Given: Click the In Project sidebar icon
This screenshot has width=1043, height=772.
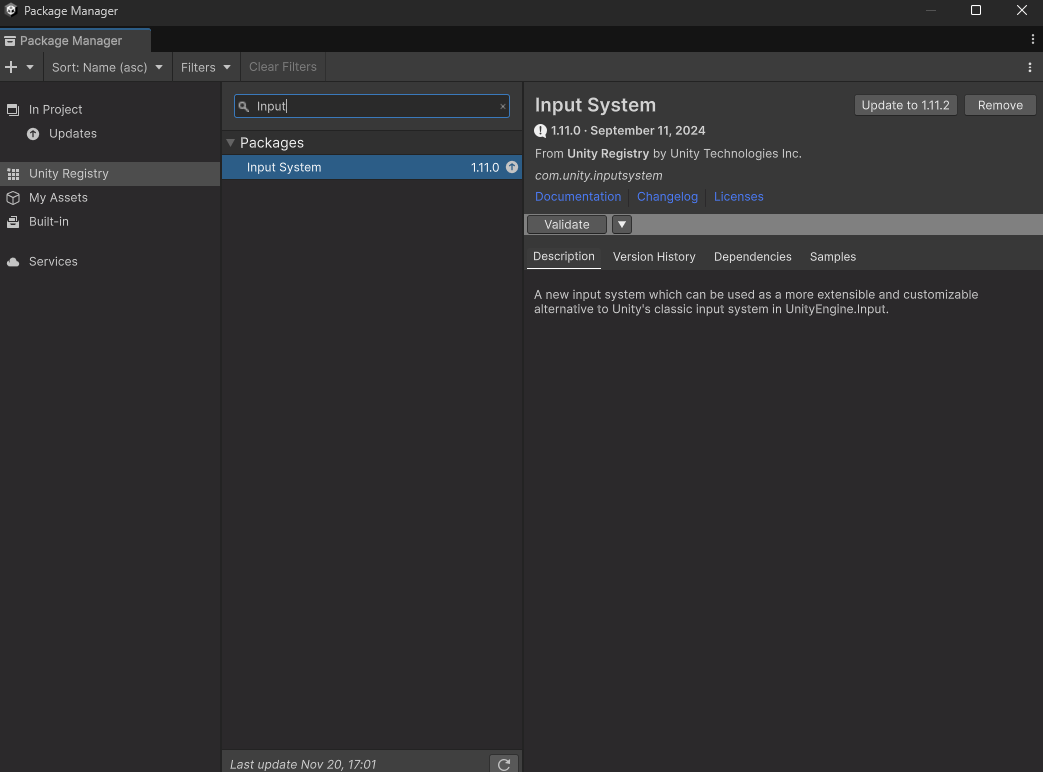Looking at the screenshot, I should (13, 110).
